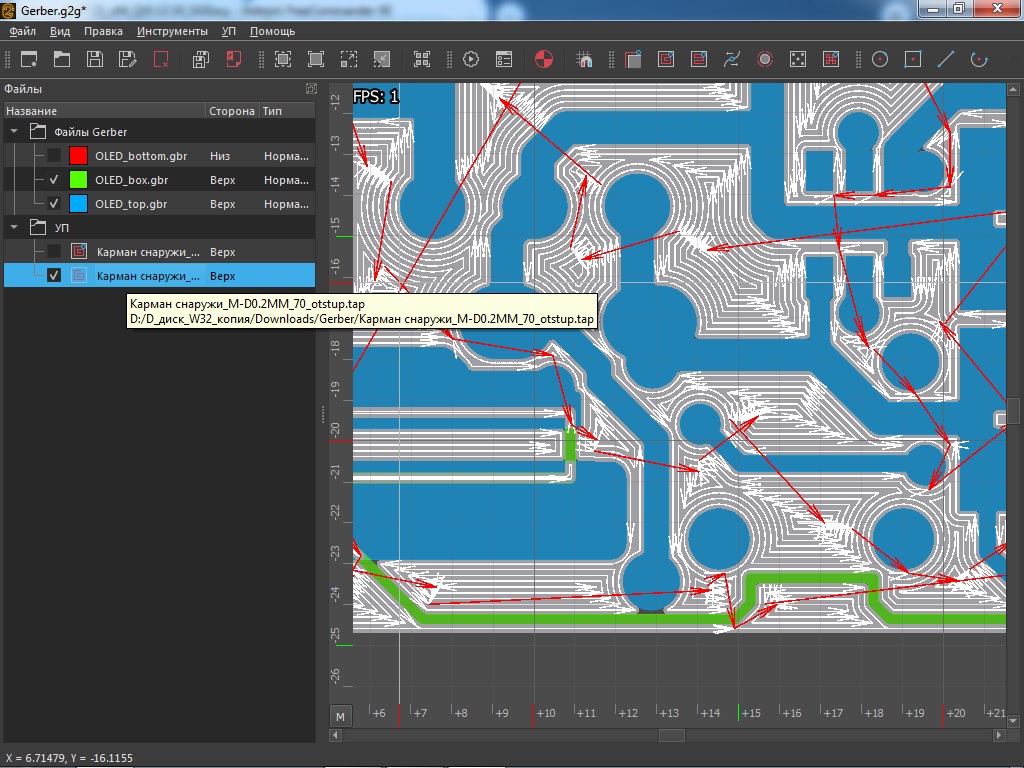1024x768 pixels.
Task: Click the Сторона column header
Action: click(231, 111)
